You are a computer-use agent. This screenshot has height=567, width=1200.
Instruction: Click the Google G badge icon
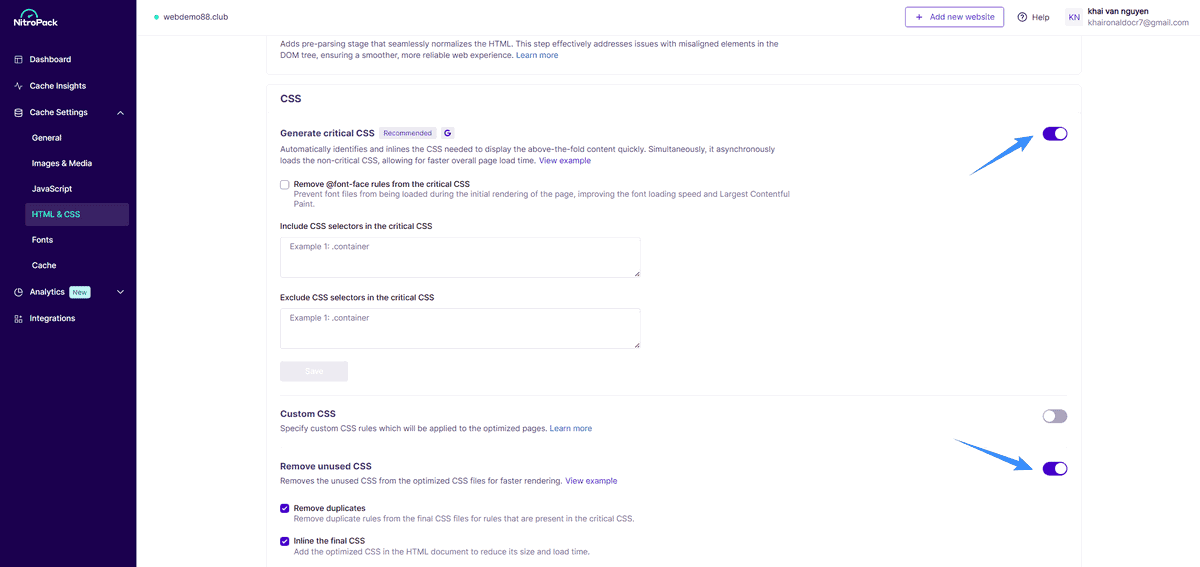click(448, 133)
